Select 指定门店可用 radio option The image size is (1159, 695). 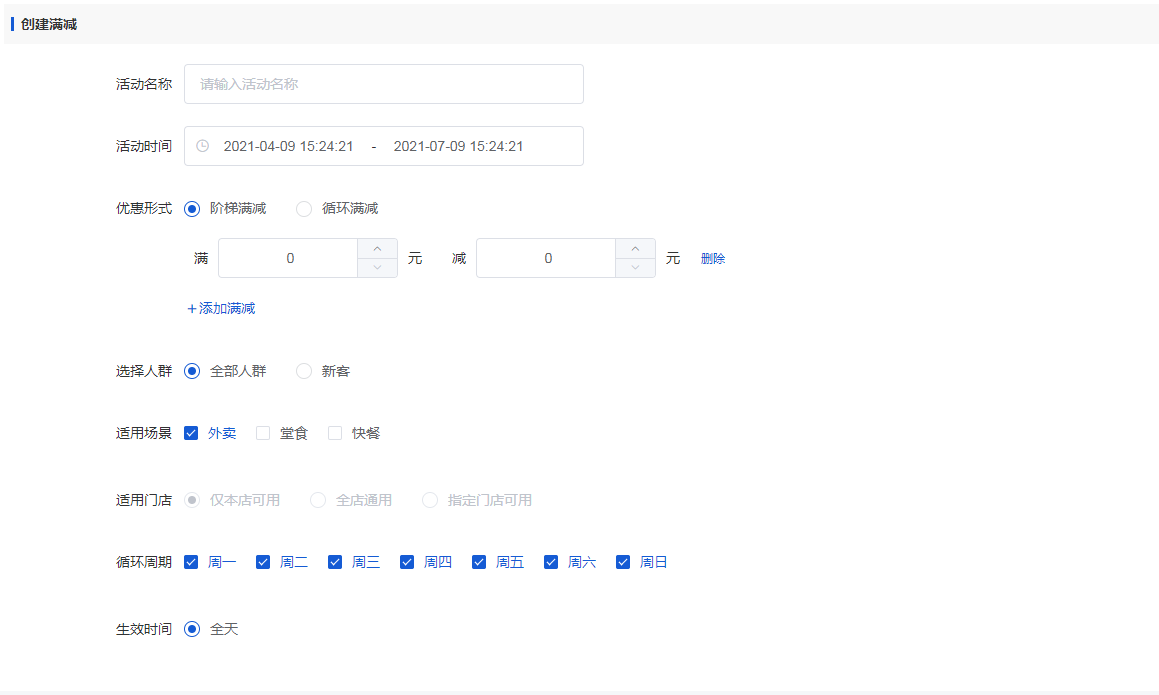tap(429, 501)
